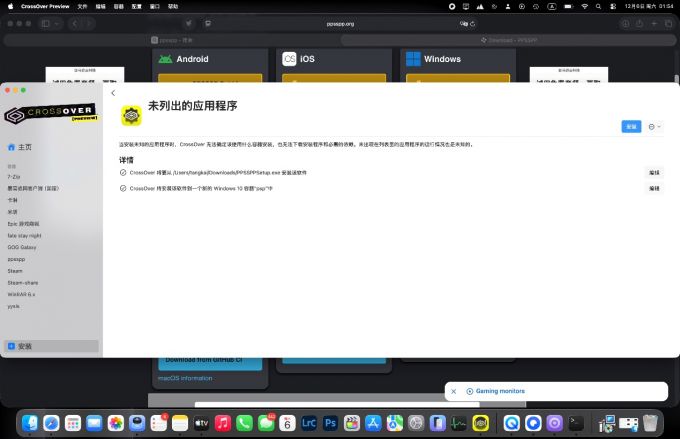Select the Steam bottle in sidebar

15,271
